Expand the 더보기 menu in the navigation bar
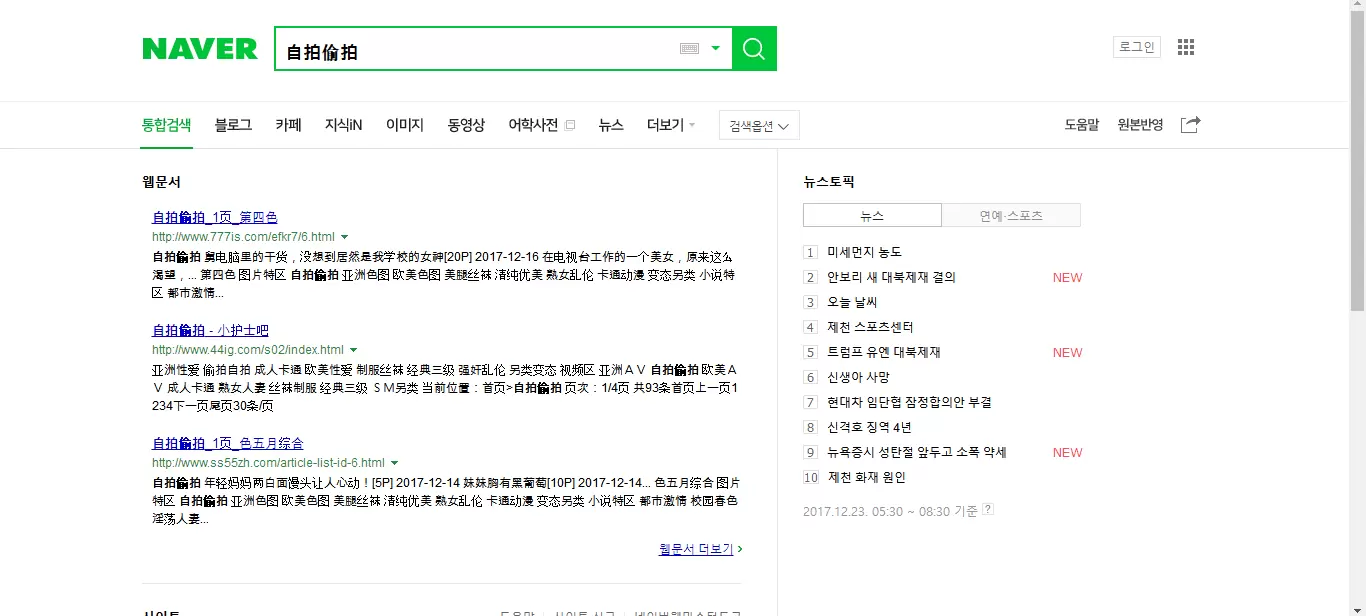 click(x=671, y=125)
